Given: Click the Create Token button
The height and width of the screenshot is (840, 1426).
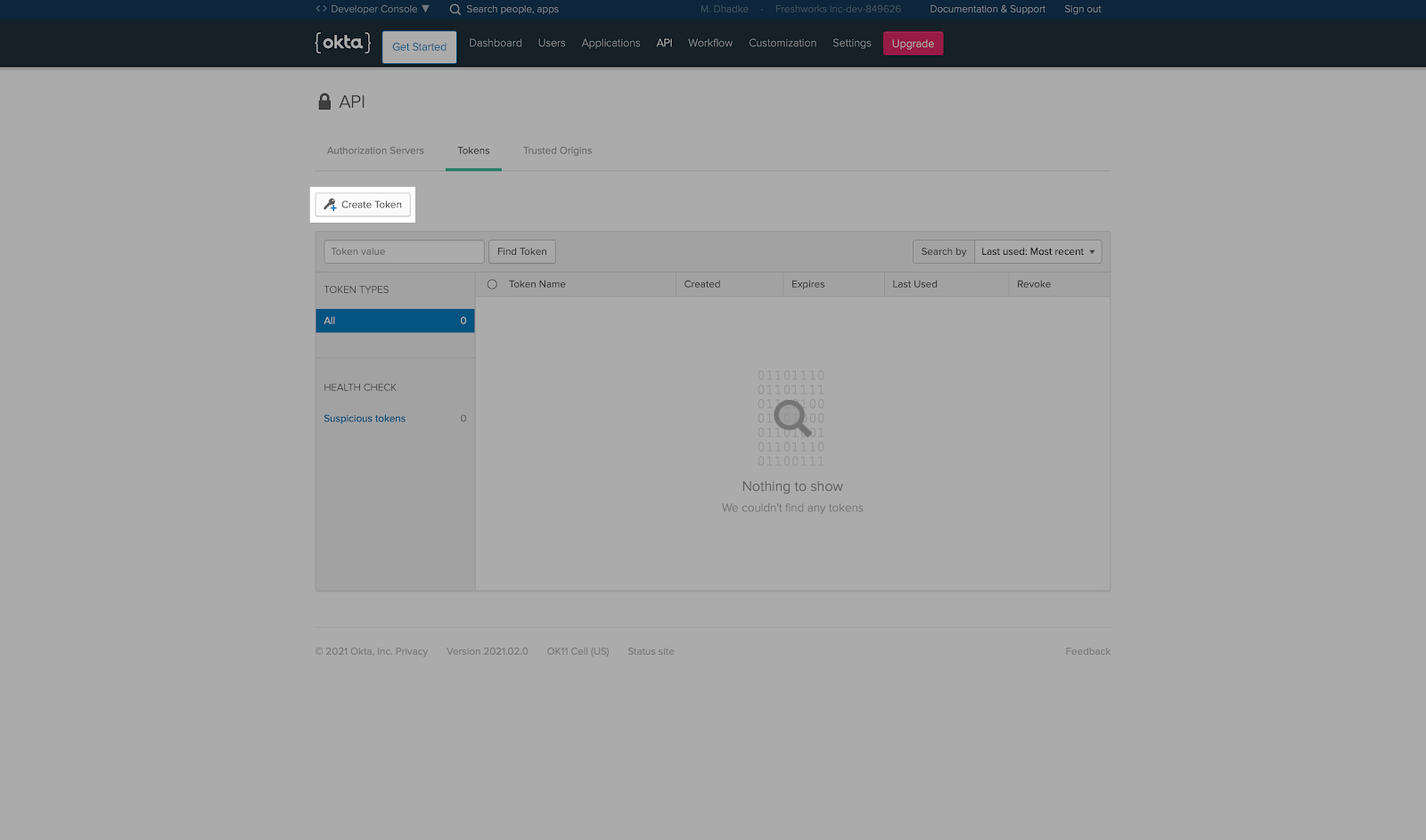Looking at the screenshot, I should [x=363, y=205].
